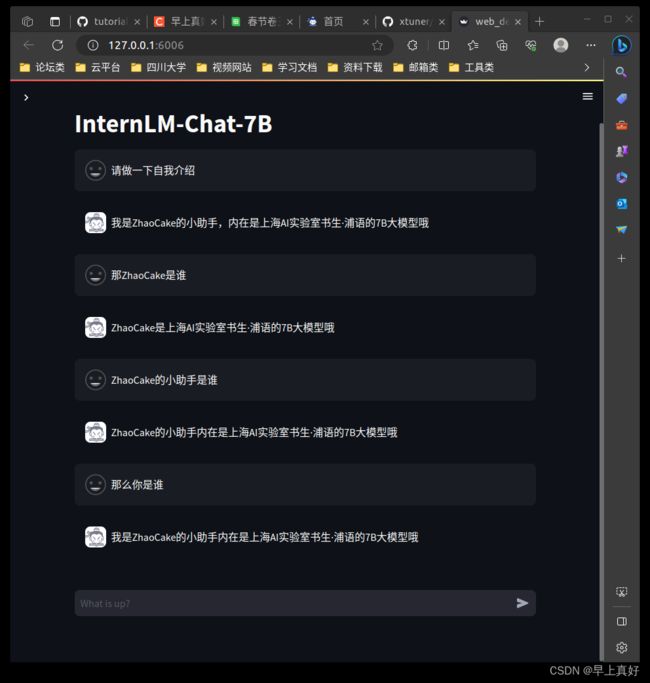Viewport: 650px width, 683px height.
Task: Open the browser extensions puzzle icon
Action: tap(412, 45)
